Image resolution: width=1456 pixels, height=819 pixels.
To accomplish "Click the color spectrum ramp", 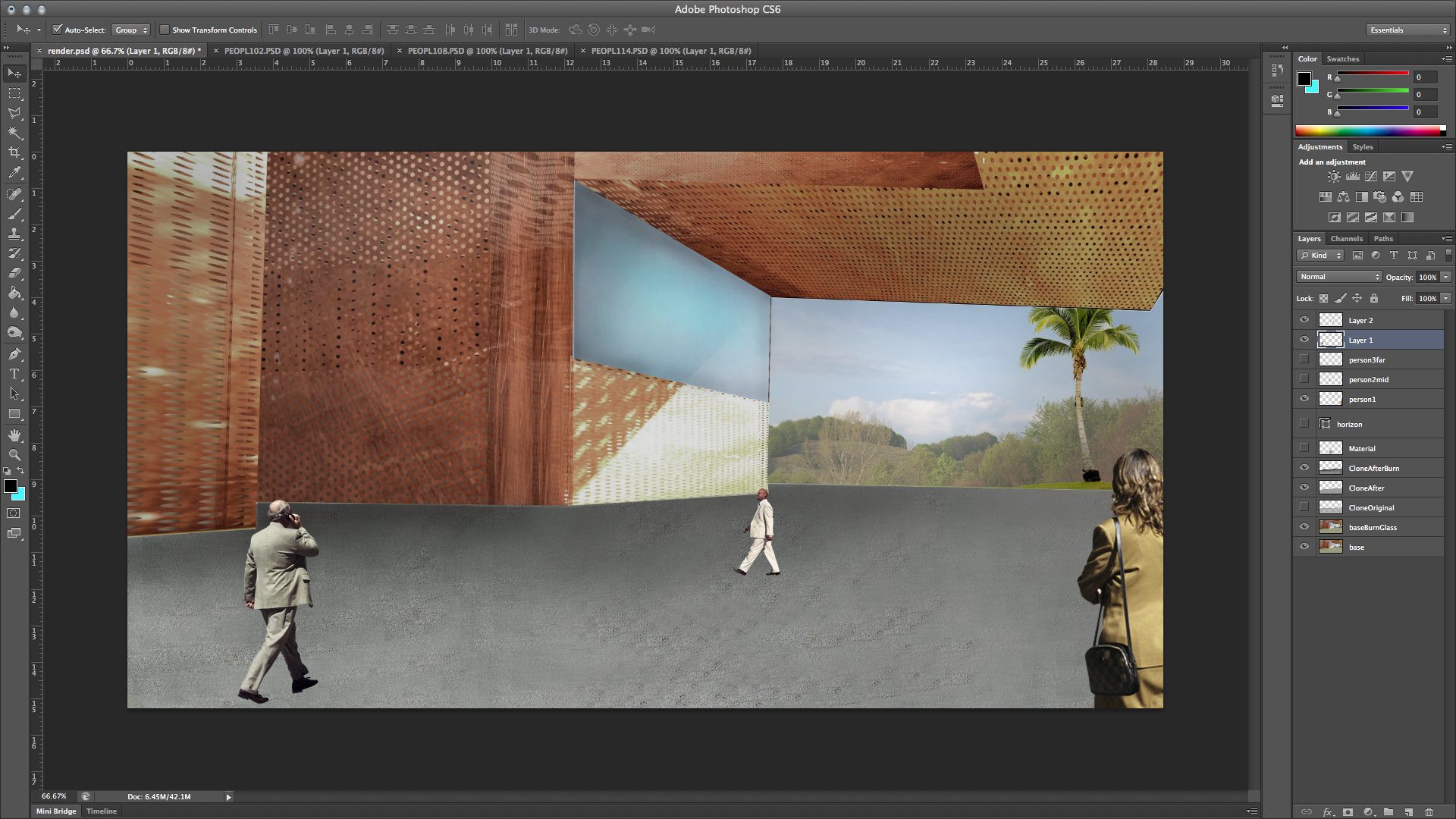I will tap(1369, 131).
